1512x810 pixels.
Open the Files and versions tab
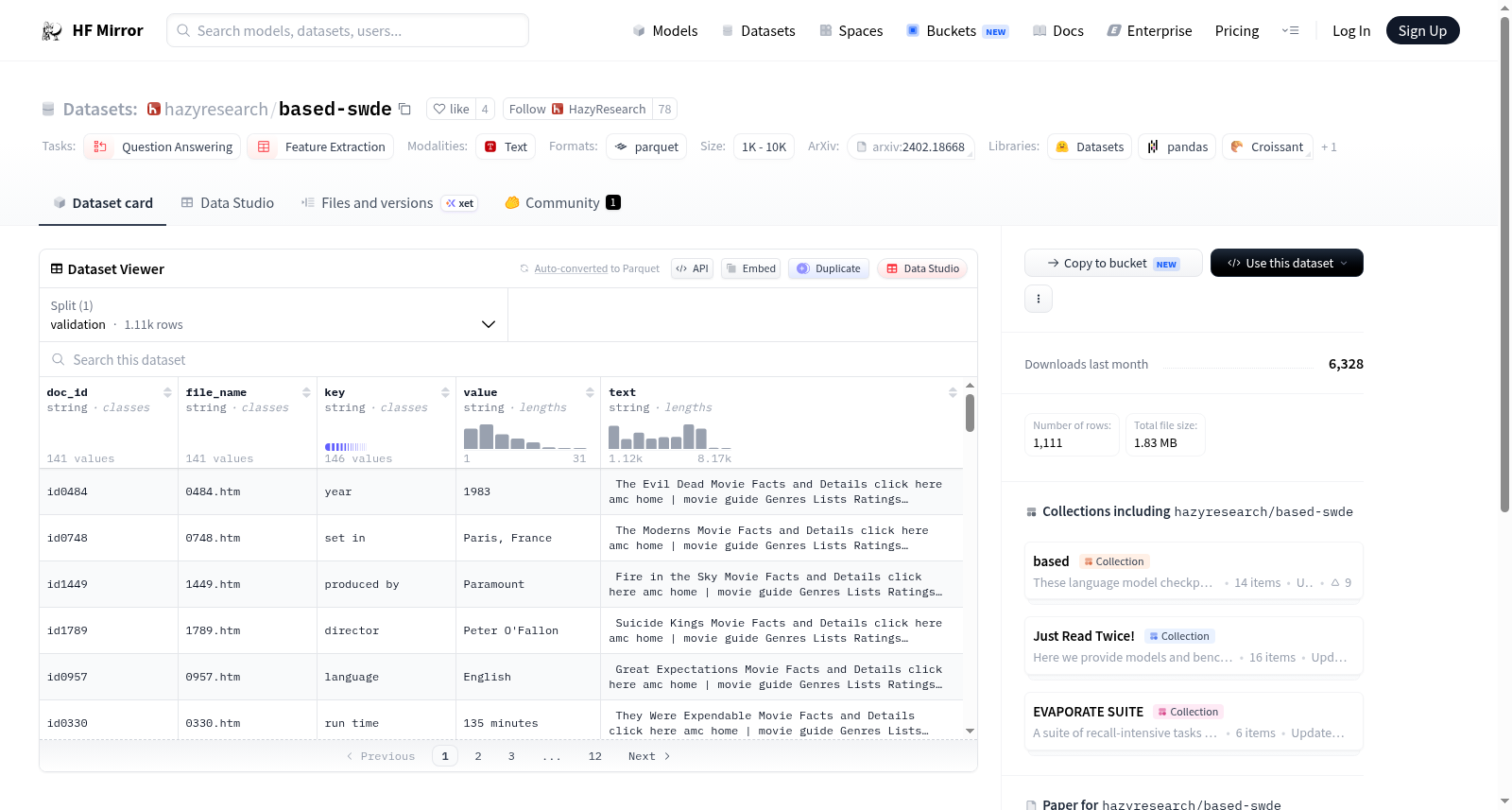pos(388,202)
